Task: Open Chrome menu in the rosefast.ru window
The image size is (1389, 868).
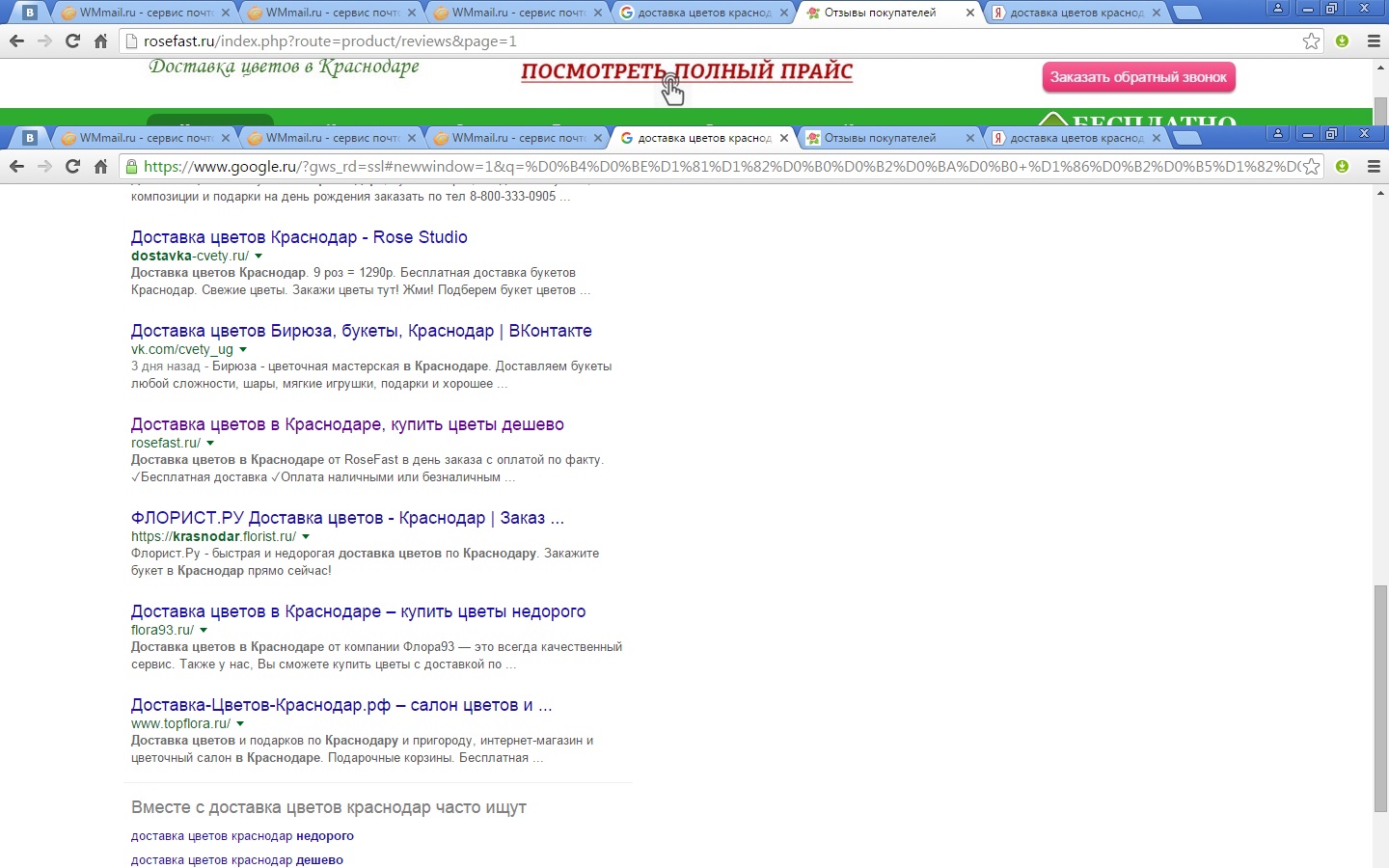Action: (1374, 41)
